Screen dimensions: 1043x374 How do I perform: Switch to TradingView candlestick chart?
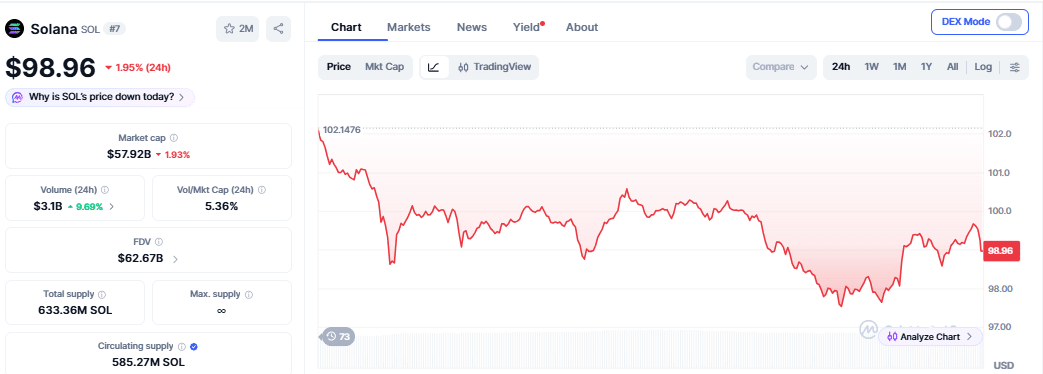click(494, 67)
